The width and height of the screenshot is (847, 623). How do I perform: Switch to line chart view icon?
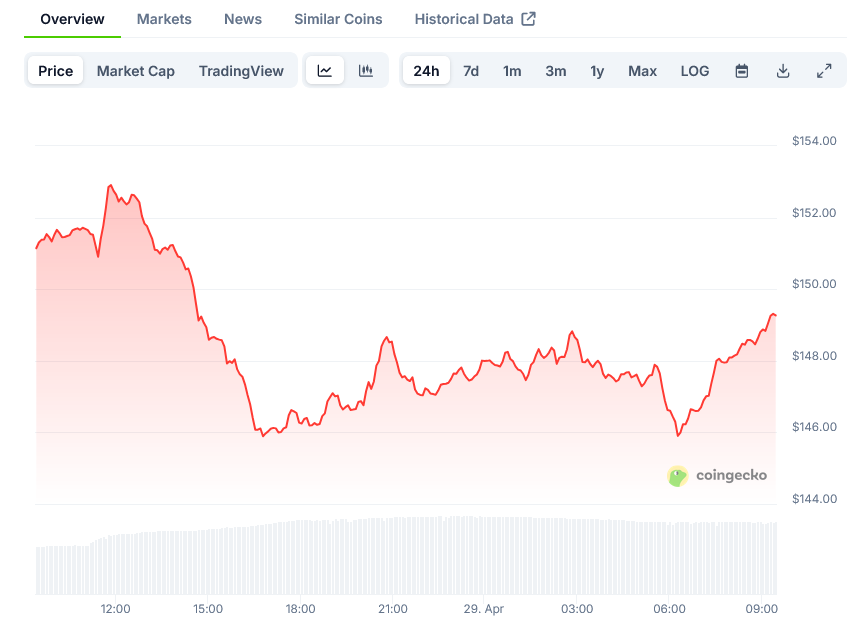pyautogui.click(x=325, y=71)
